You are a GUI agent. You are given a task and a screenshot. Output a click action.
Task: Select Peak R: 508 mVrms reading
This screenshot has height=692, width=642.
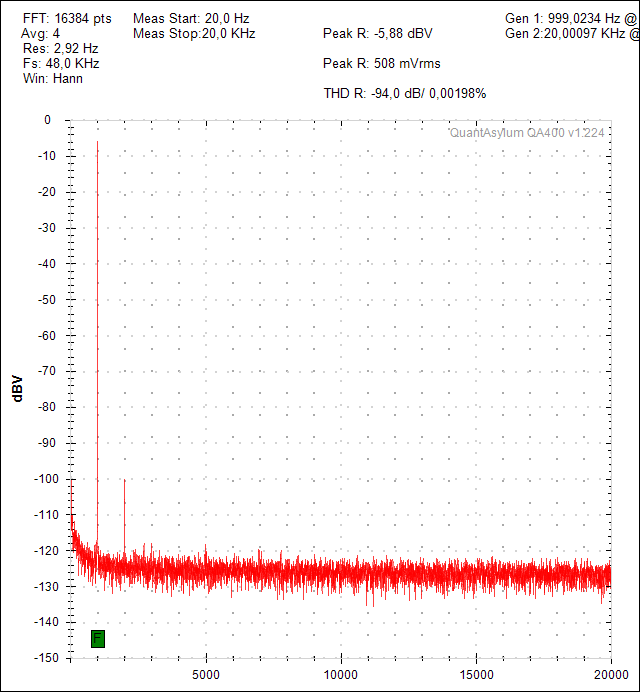coord(382,64)
